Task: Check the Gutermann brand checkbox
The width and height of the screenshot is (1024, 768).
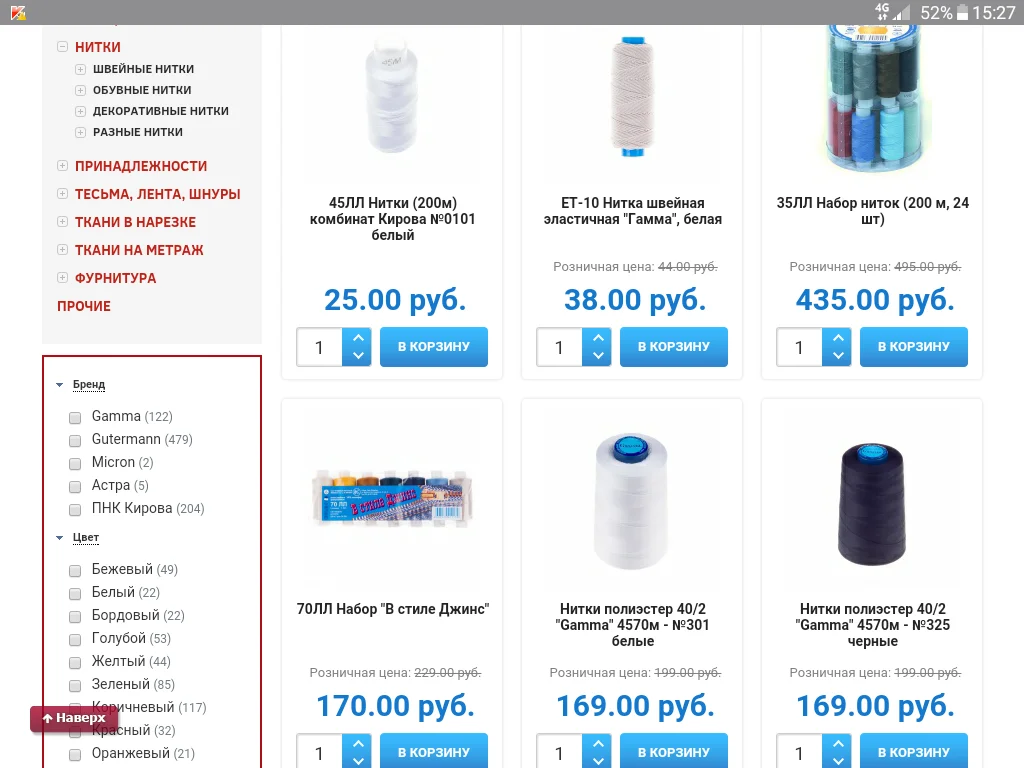Action: pyautogui.click(x=75, y=440)
